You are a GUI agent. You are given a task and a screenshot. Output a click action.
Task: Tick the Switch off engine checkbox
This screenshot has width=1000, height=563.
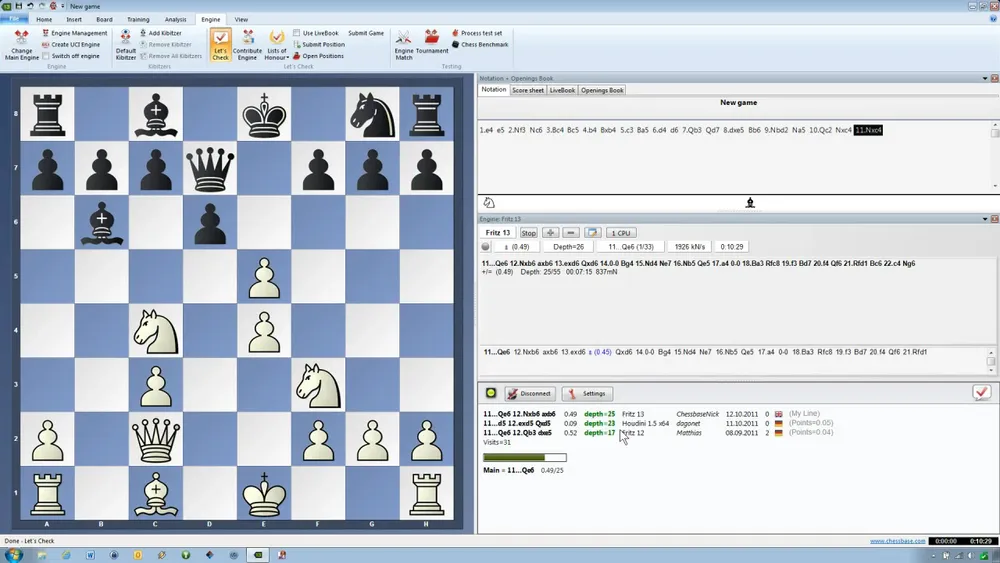coord(46,56)
